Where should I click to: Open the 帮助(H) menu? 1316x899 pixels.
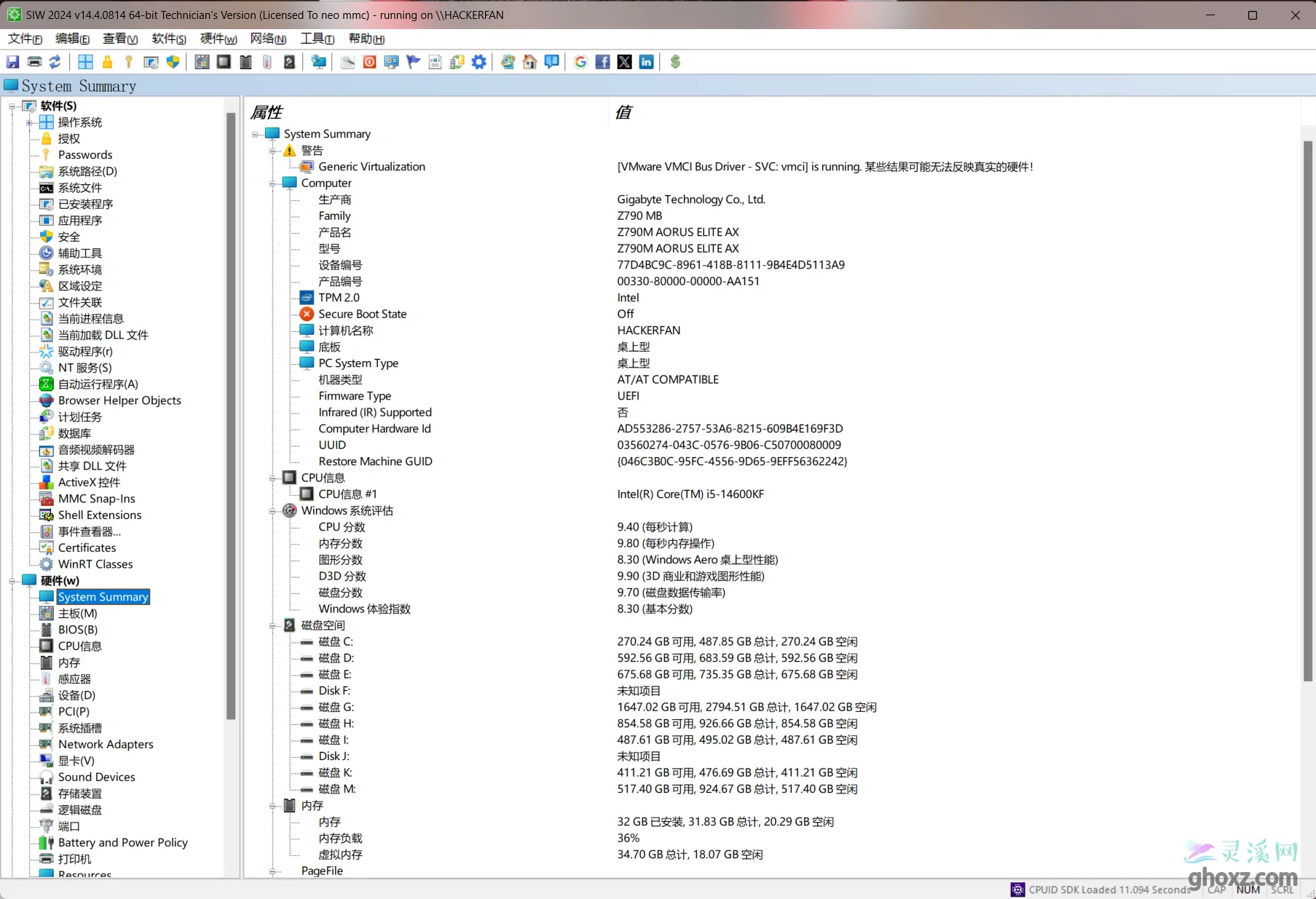(x=366, y=39)
